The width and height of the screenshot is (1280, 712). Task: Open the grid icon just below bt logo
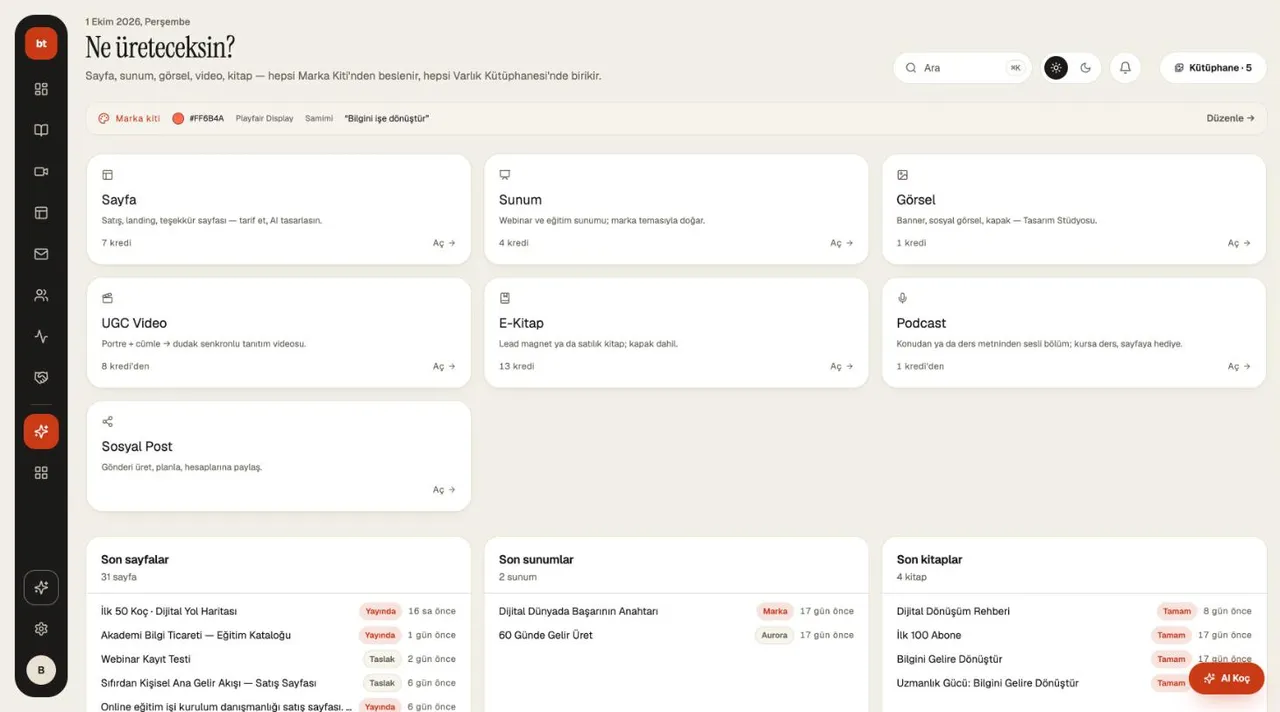click(x=41, y=89)
